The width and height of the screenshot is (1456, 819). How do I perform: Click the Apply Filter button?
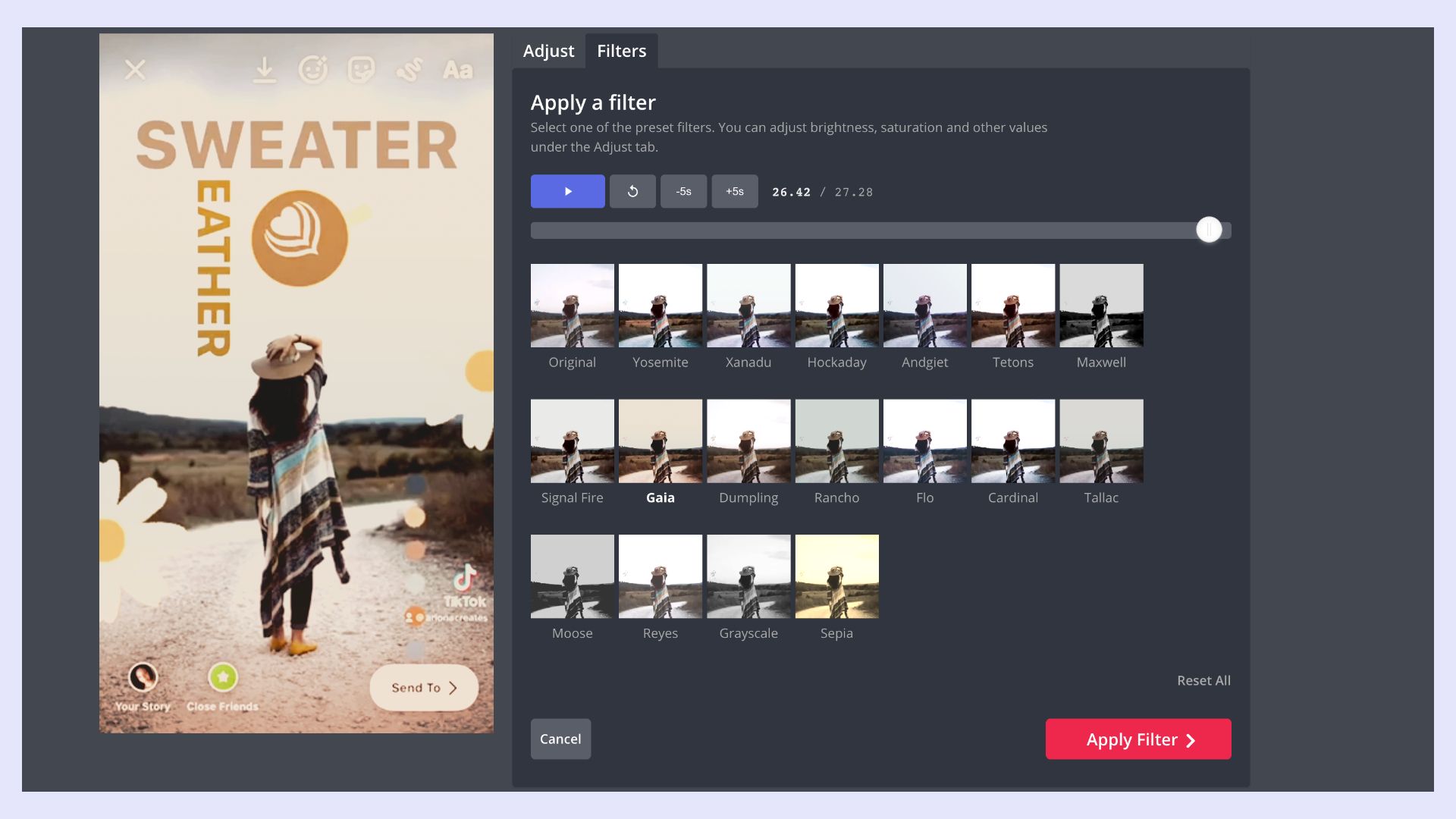pyautogui.click(x=1138, y=739)
